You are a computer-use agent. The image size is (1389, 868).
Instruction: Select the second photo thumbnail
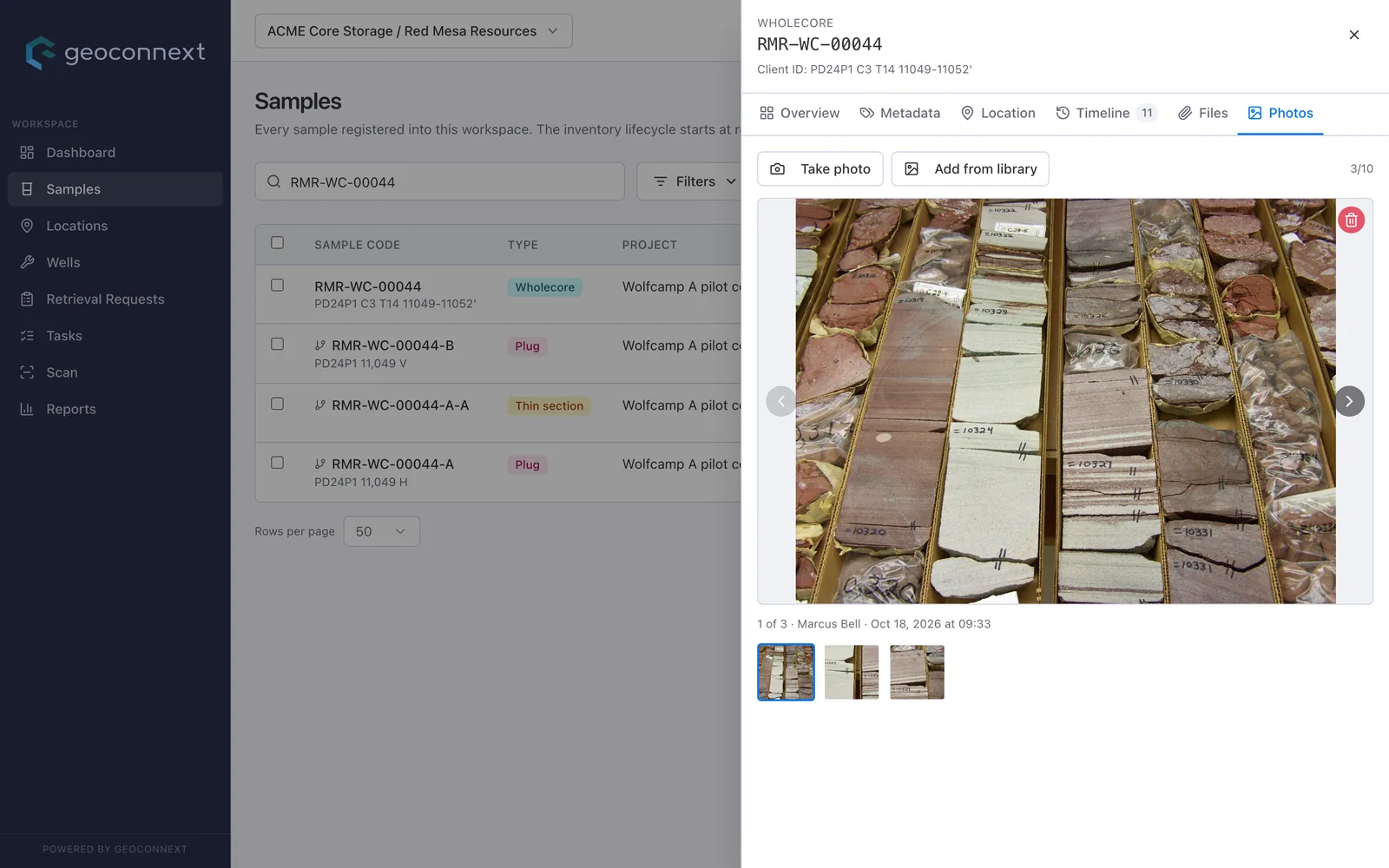[852, 672]
